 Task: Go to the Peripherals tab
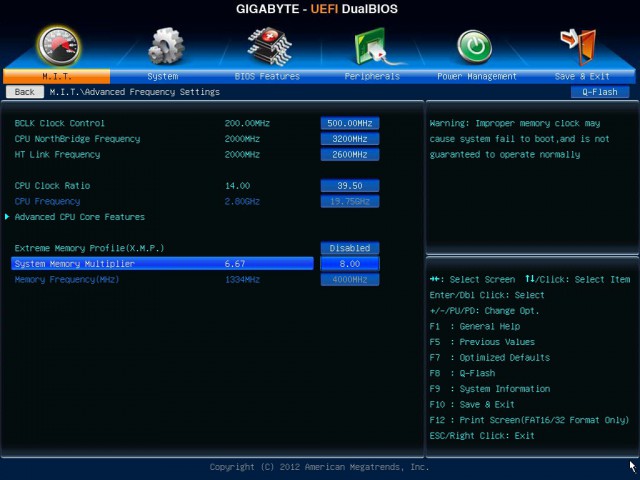click(x=372, y=76)
